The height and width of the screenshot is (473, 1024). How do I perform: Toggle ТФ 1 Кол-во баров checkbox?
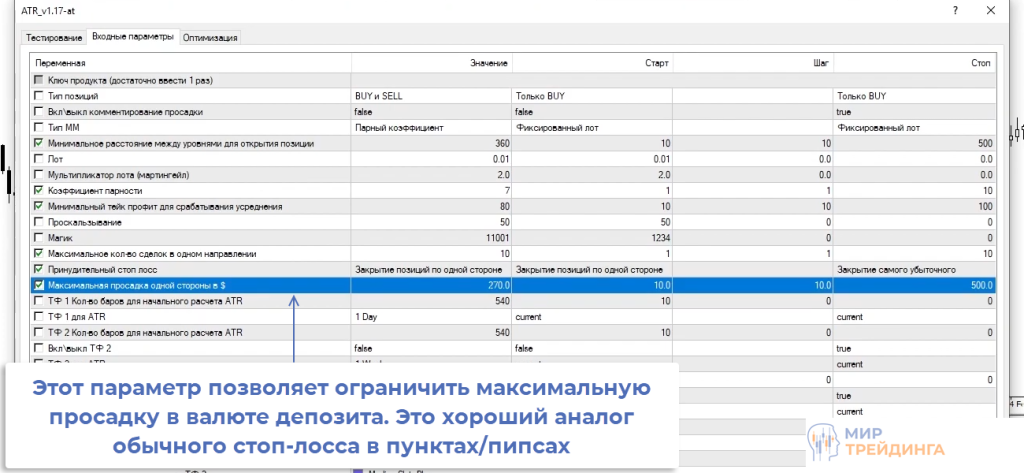(x=39, y=301)
